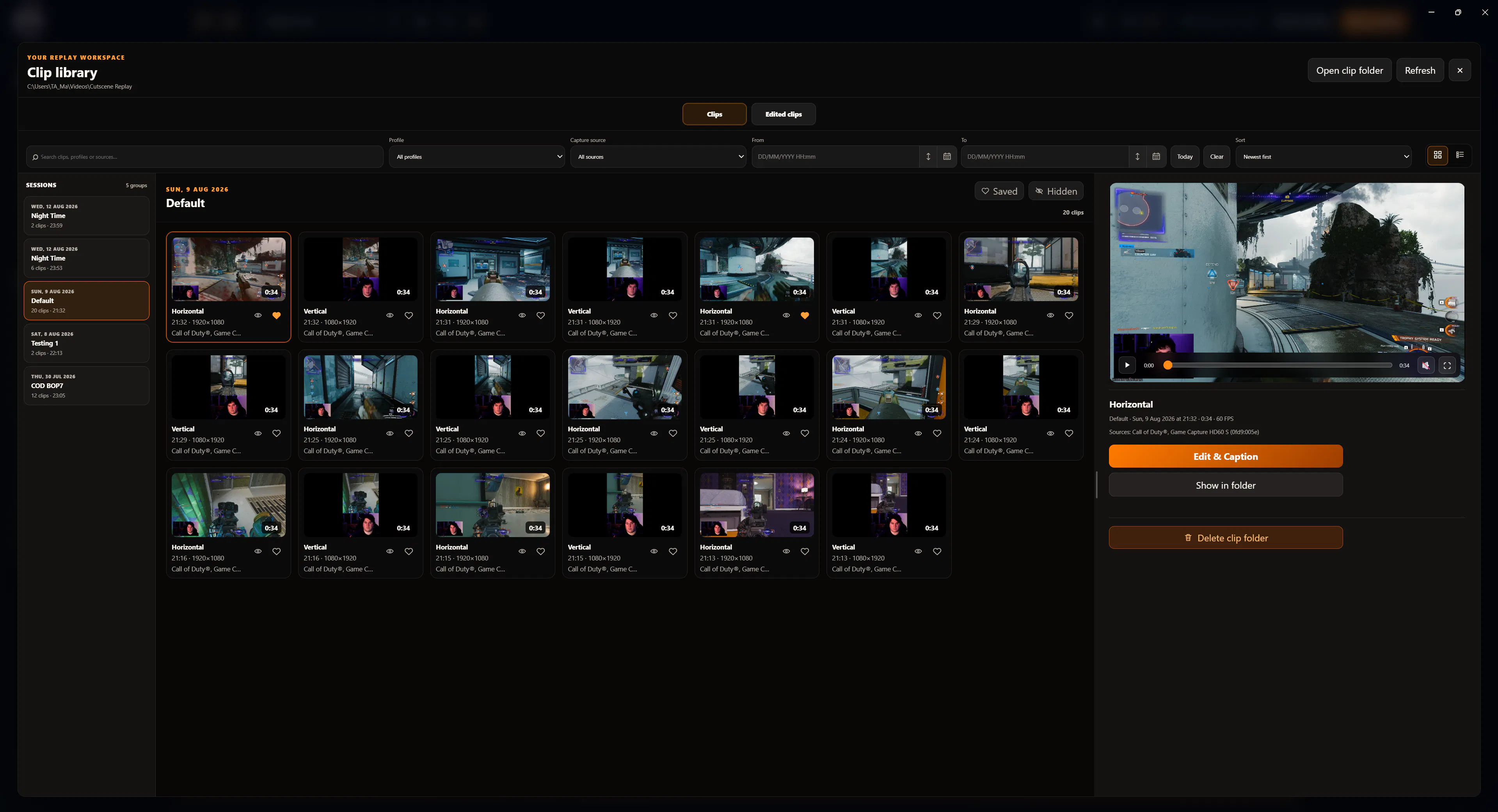The image size is (1498, 812).
Task: Open the From date calendar picker
Action: click(x=947, y=156)
